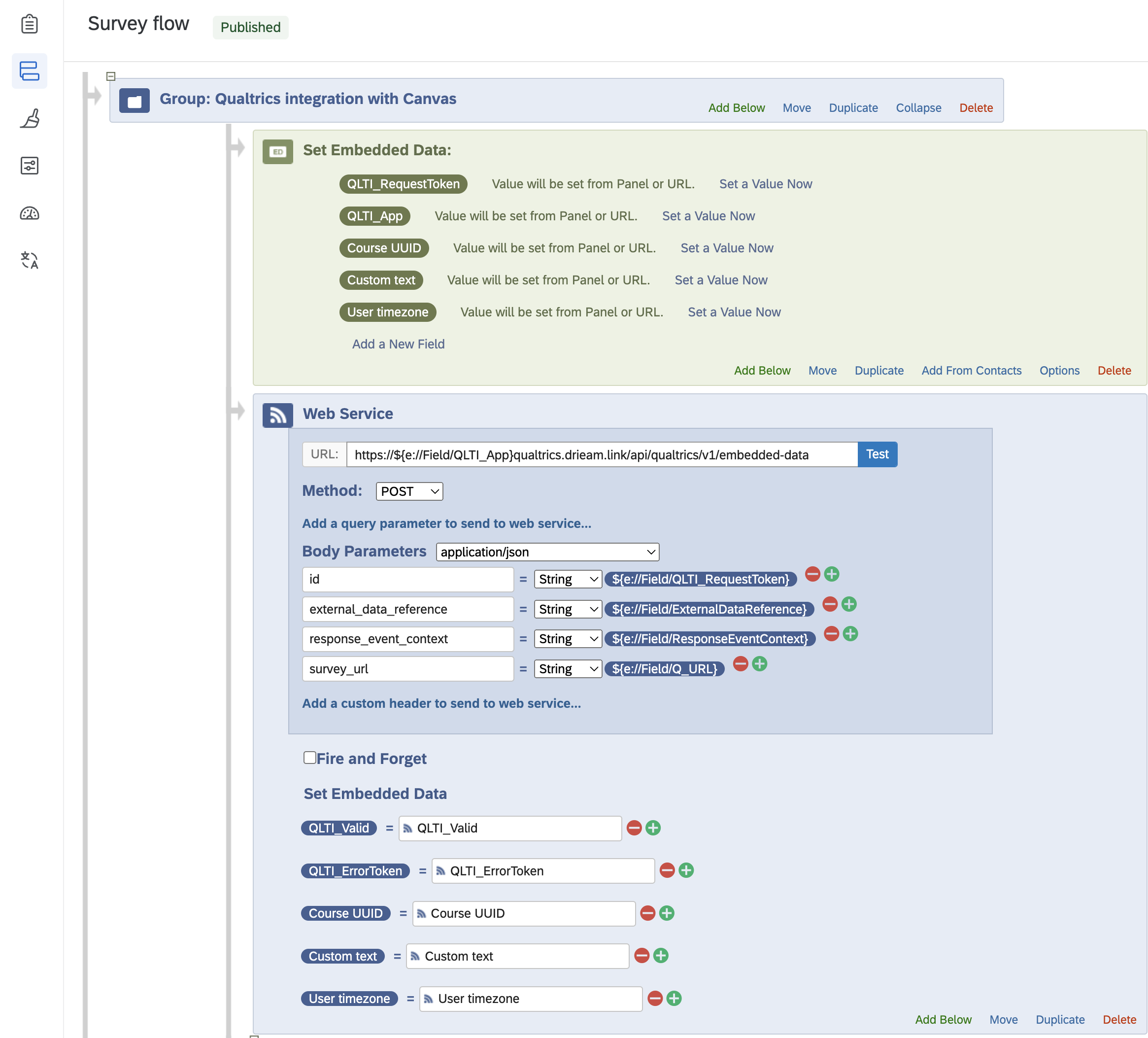Click Add From Contacts link
This screenshot has width=1148, height=1038.
coord(972,370)
